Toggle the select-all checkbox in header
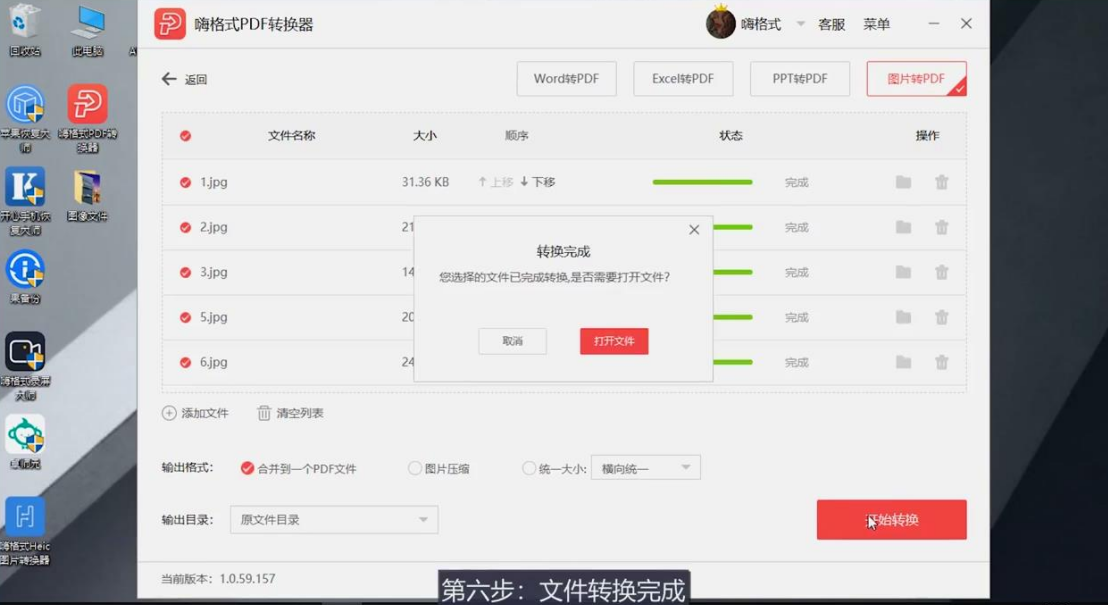This screenshot has height=605, width=1108. point(185,136)
